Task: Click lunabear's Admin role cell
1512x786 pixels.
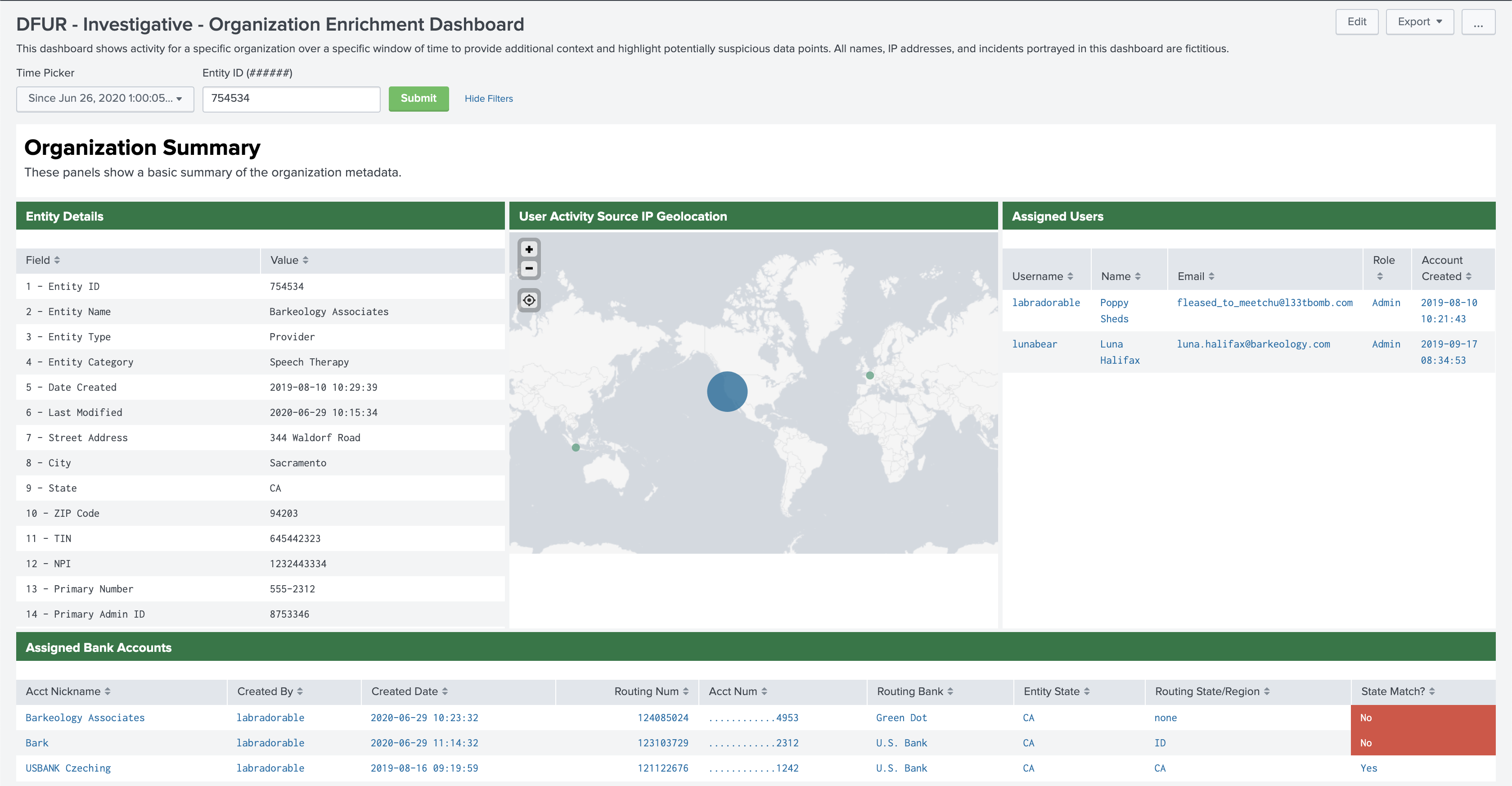Action: [1386, 344]
